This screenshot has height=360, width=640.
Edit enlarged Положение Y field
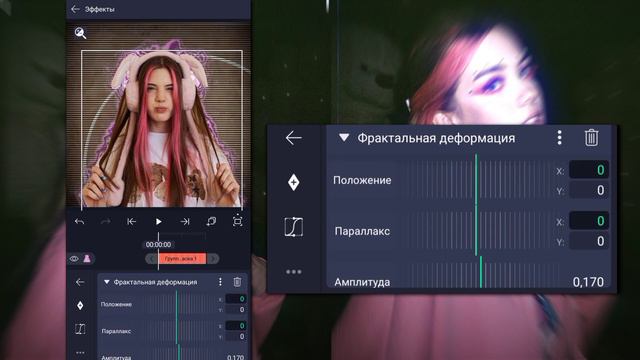(x=589, y=190)
